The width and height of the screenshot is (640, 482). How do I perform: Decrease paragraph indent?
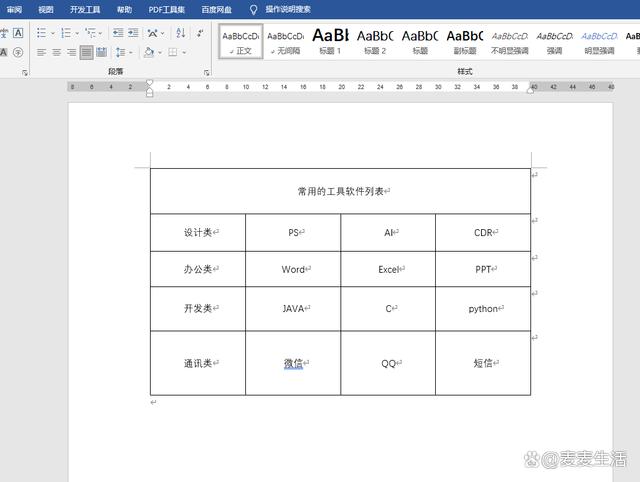click(118, 33)
